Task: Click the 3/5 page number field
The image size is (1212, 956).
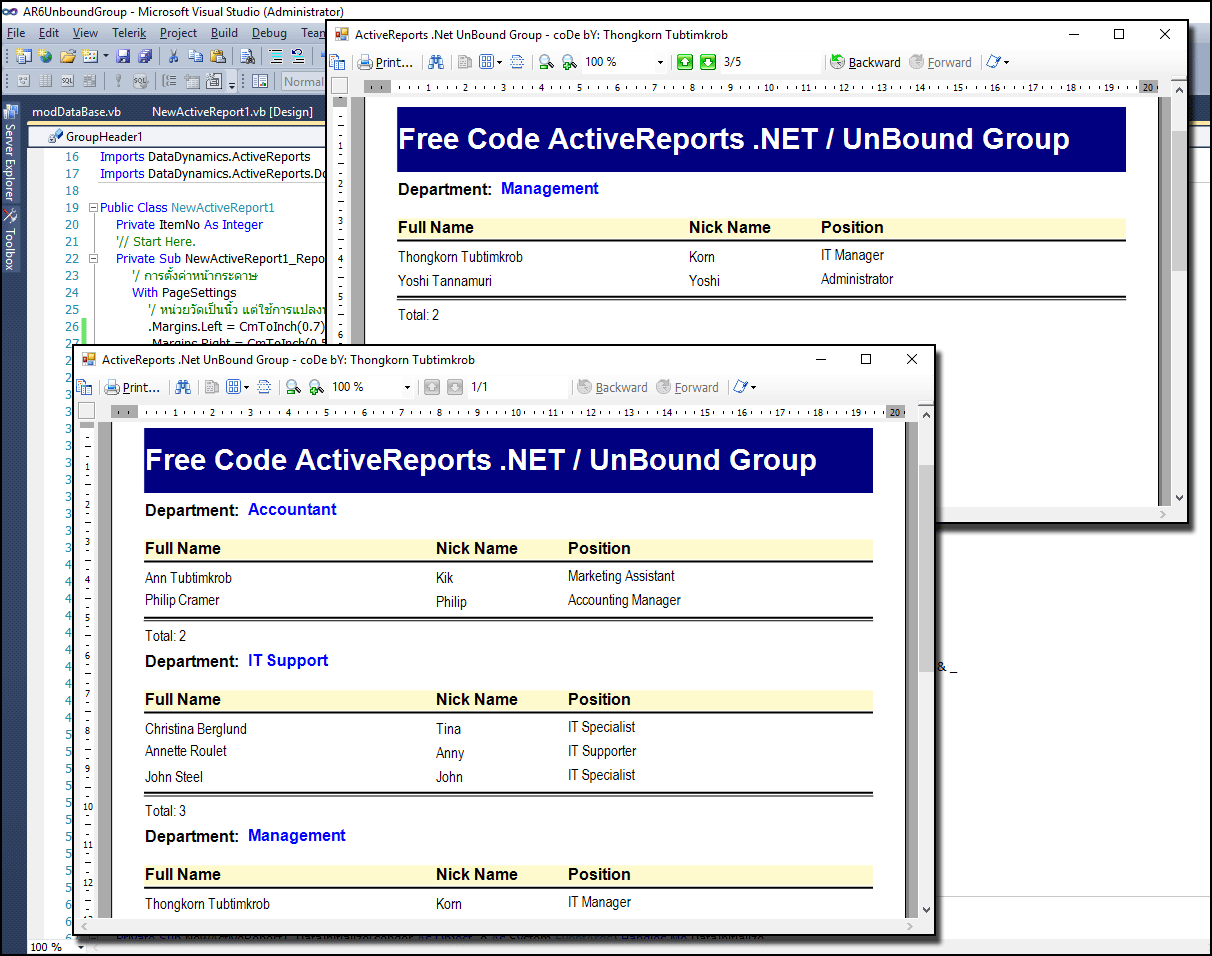Action: click(x=770, y=62)
